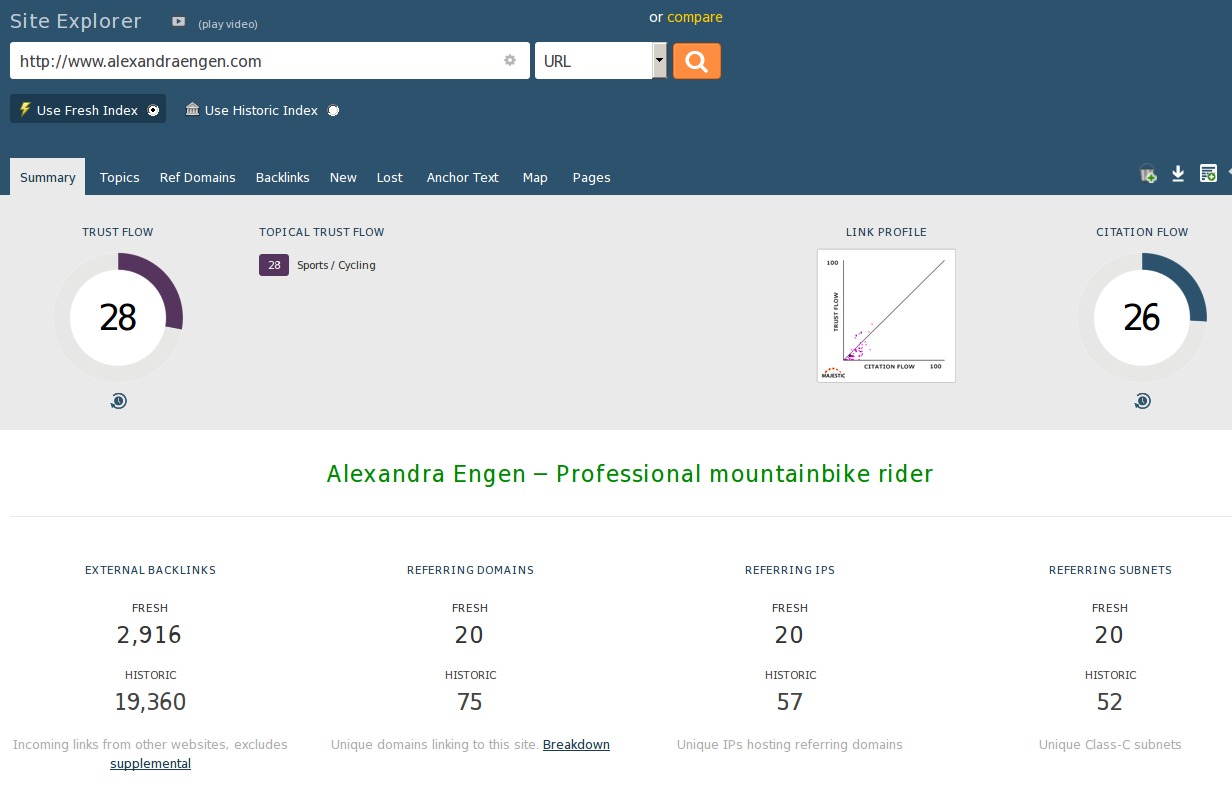Screen dimensions: 1232x811
Task: Click the Topical Trust Flow heading
Action: tap(322, 232)
